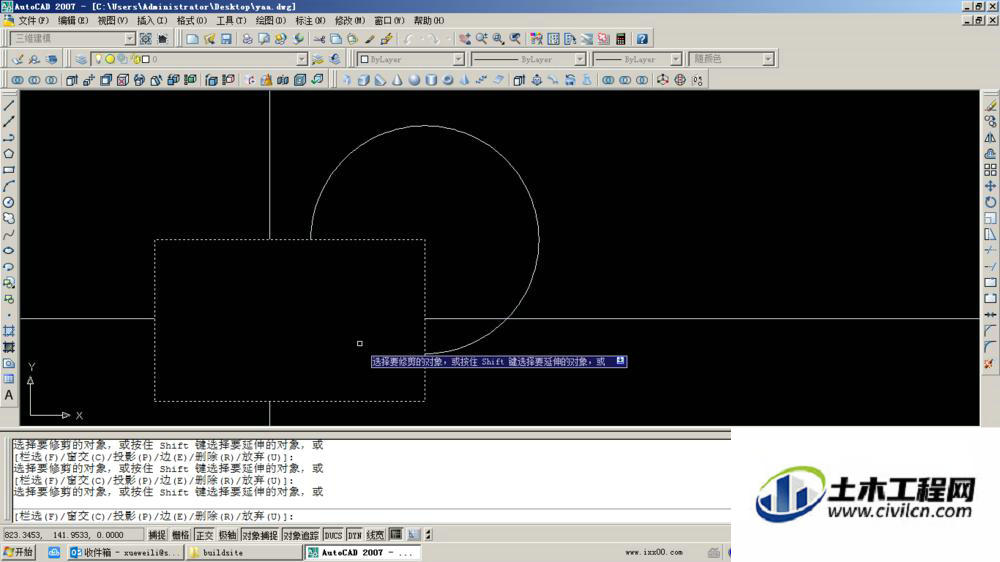Switch to the 收件箱 Outlook taskbar button
The width and height of the screenshot is (1000, 562).
point(125,552)
